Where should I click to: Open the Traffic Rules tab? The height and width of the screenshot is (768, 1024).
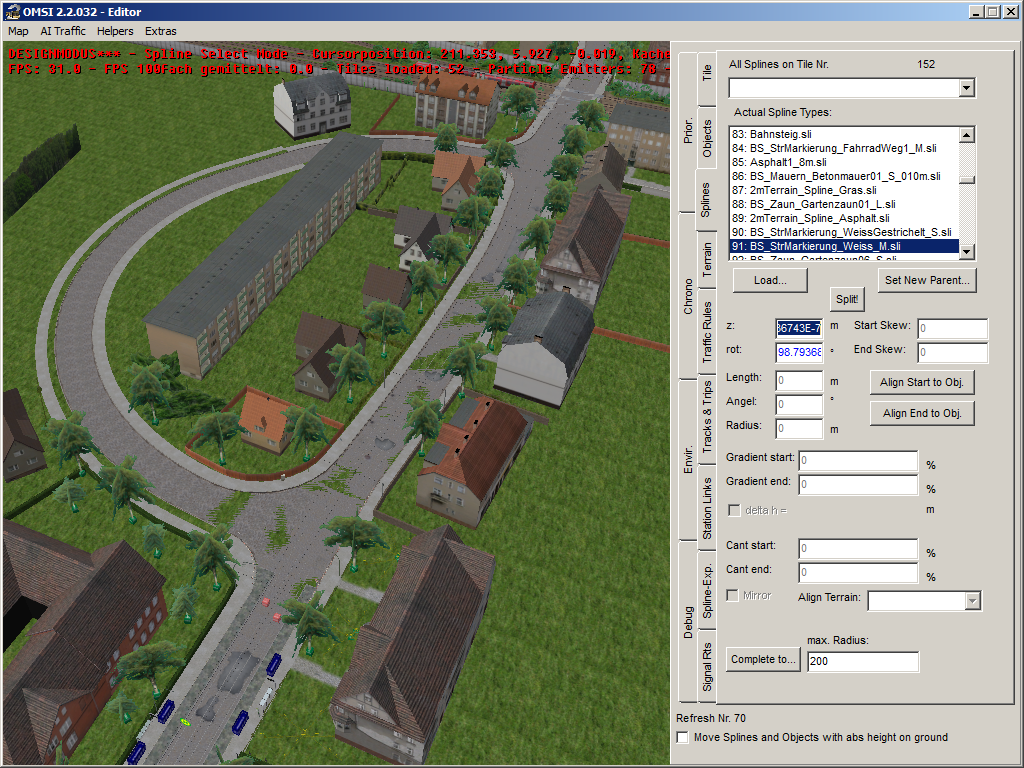(707, 332)
